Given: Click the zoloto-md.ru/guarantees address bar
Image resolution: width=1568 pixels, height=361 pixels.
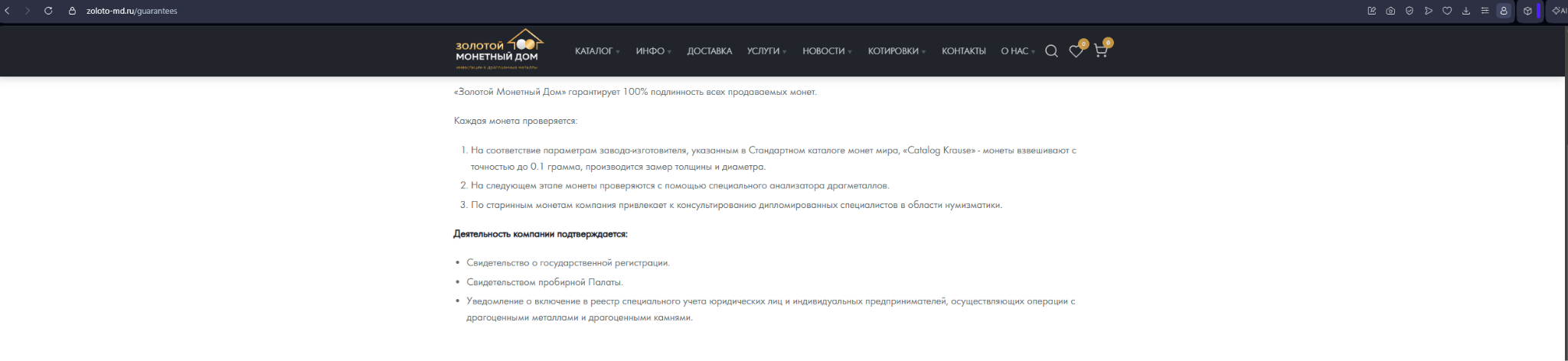Looking at the screenshot, I should 132,11.
